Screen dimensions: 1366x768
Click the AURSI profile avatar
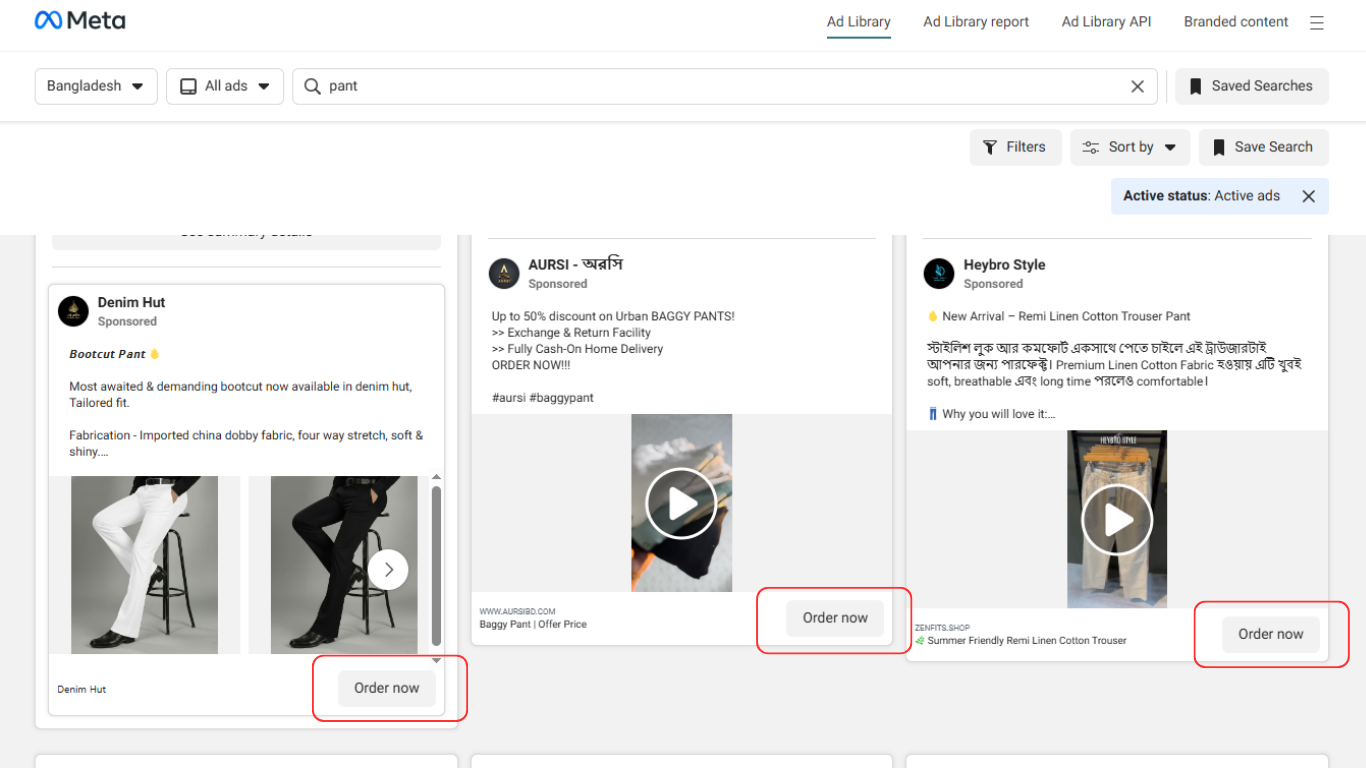pos(504,273)
